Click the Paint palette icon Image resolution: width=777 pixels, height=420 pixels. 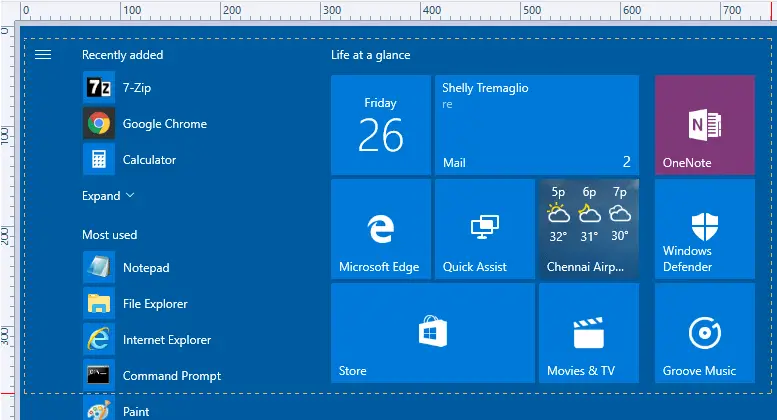(99, 409)
